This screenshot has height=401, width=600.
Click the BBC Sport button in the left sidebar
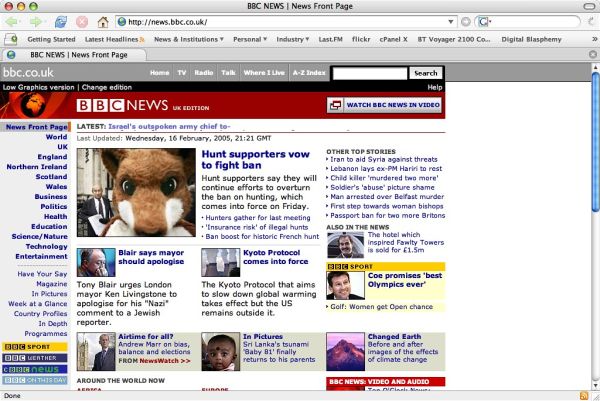tap(35, 347)
